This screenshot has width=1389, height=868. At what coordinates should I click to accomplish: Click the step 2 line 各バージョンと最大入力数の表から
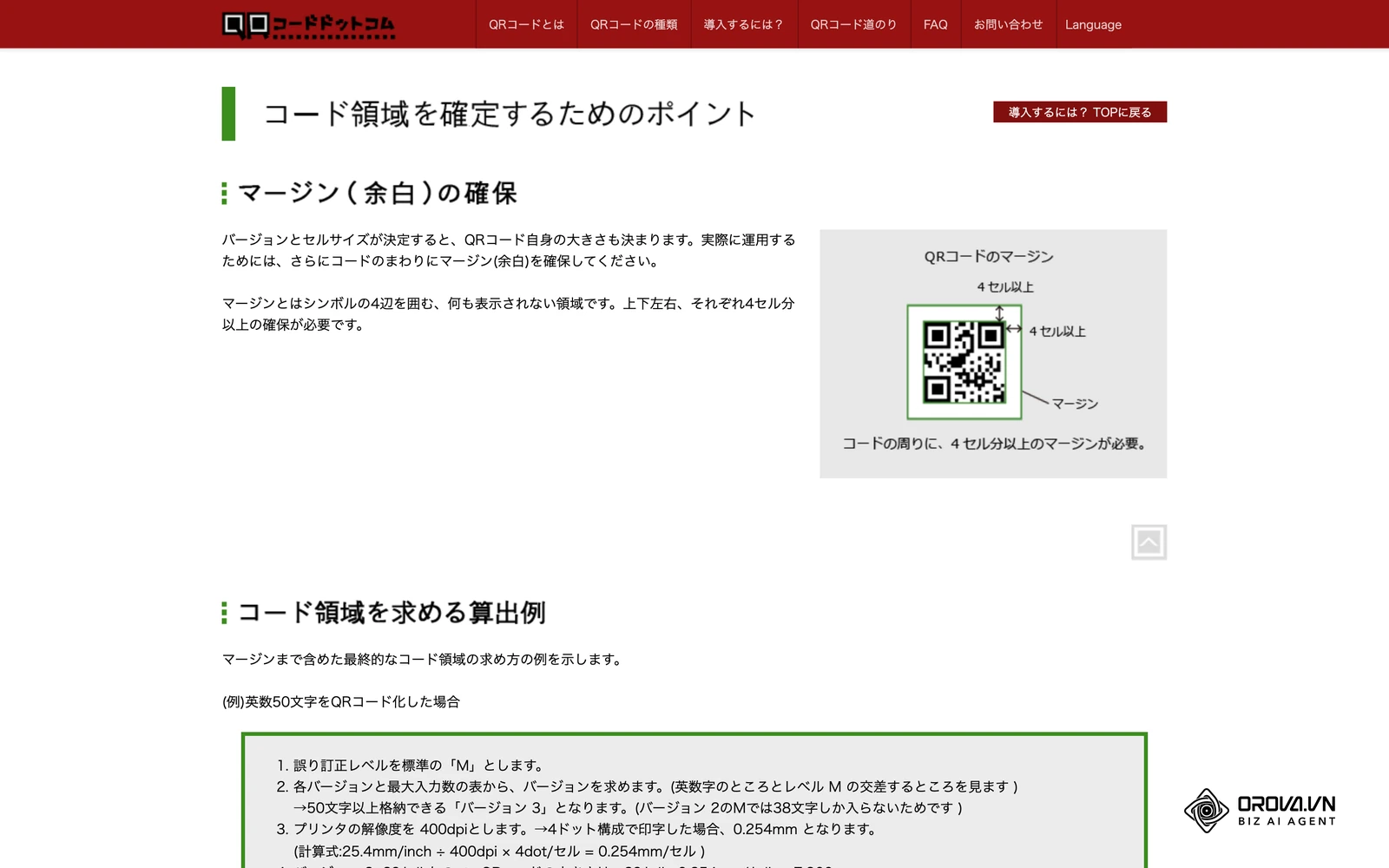point(647,786)
